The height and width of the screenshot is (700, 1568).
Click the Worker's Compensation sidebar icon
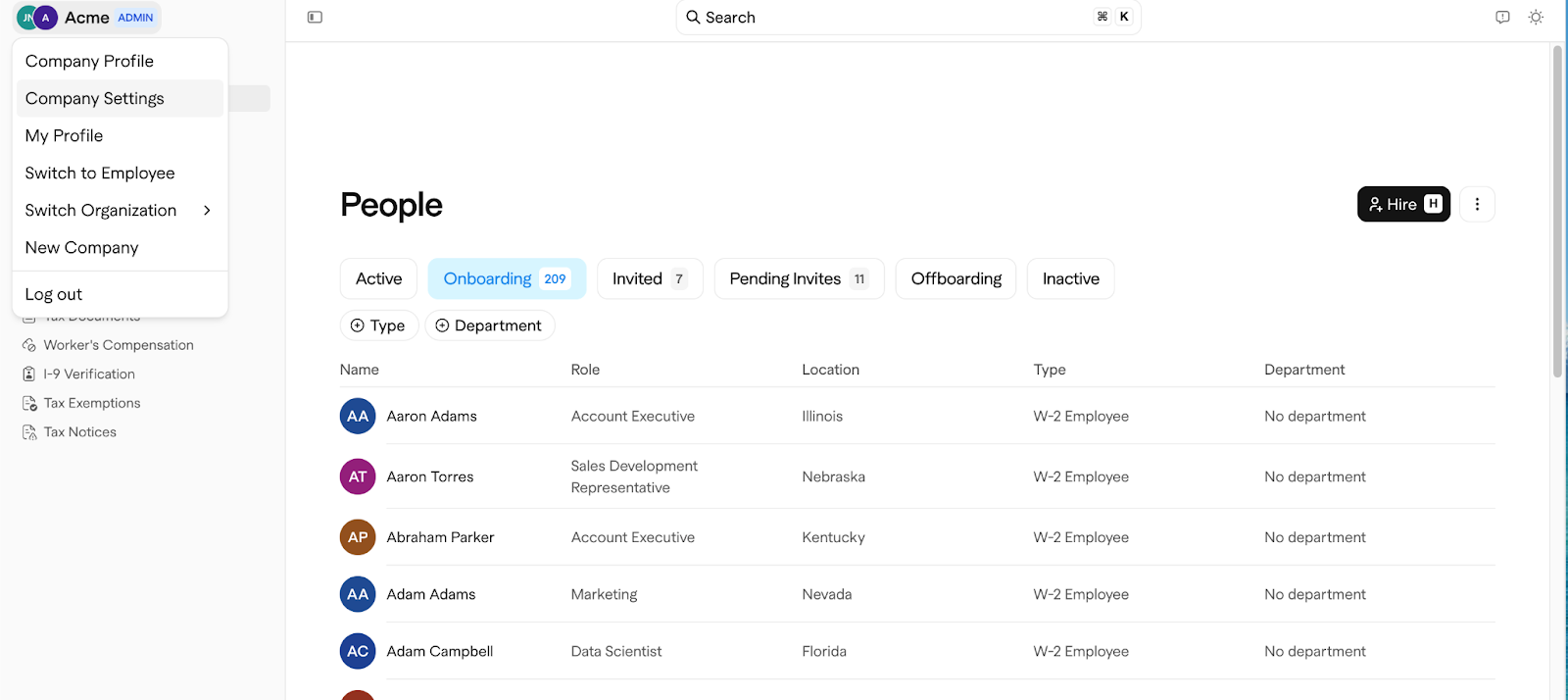29,345
